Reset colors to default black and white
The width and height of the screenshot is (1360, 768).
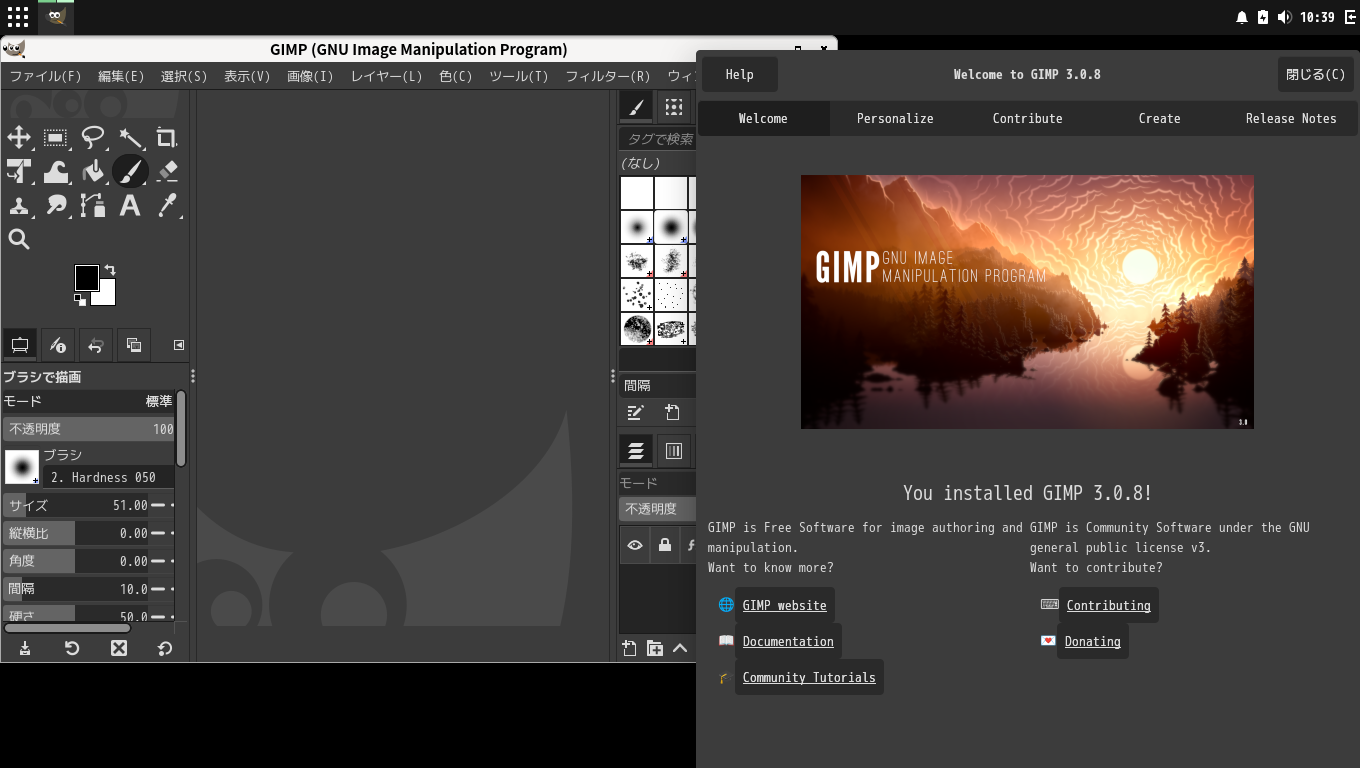coord(80,299)
